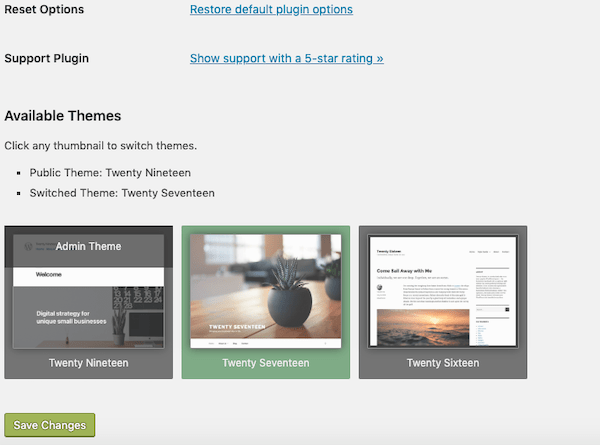
Task: Click the Restore default plugin options link
Action: (x=271, y=10)
